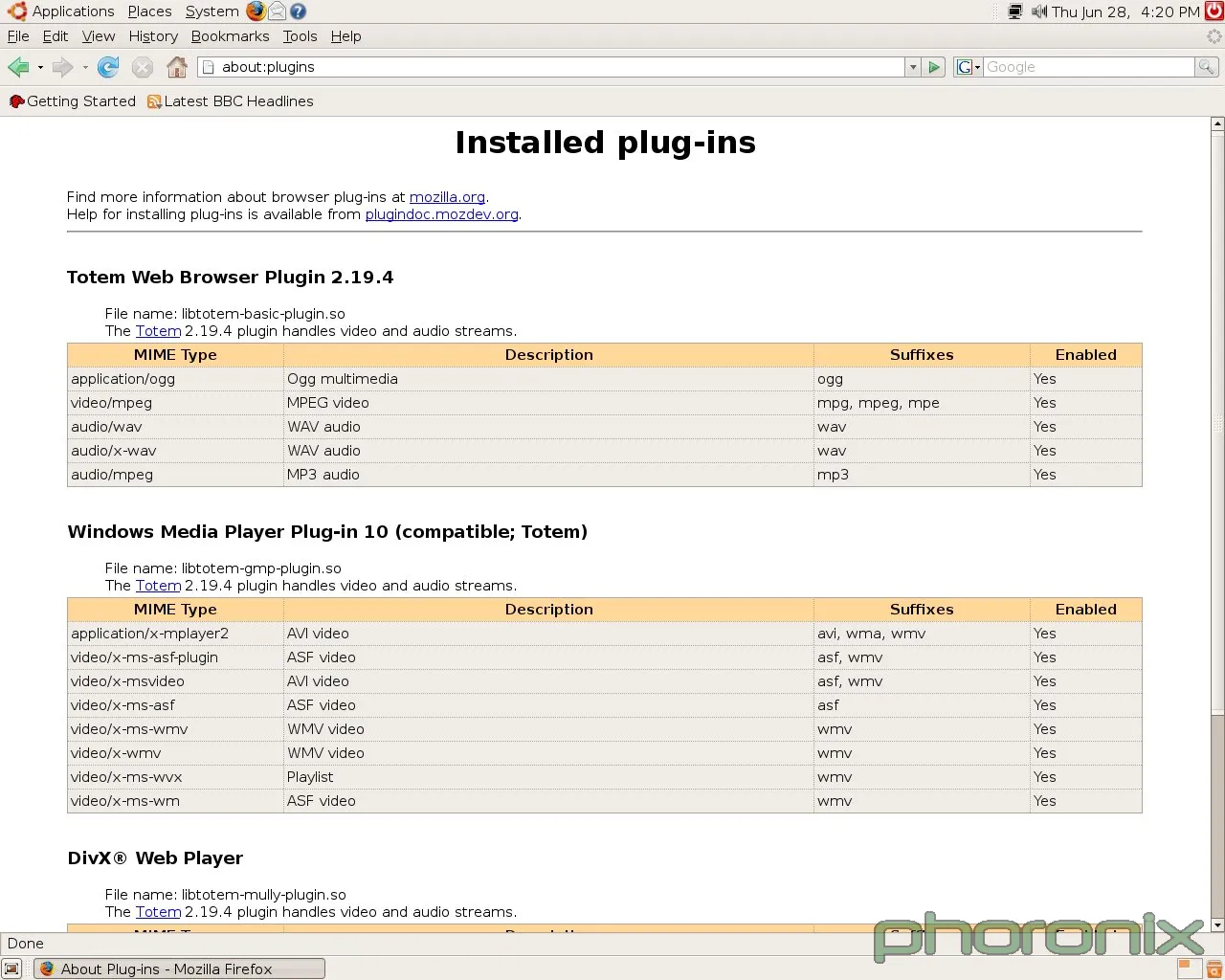Click the search magnifier button
This screenshot has height=980, width=1225.
tap(1207, 67)
